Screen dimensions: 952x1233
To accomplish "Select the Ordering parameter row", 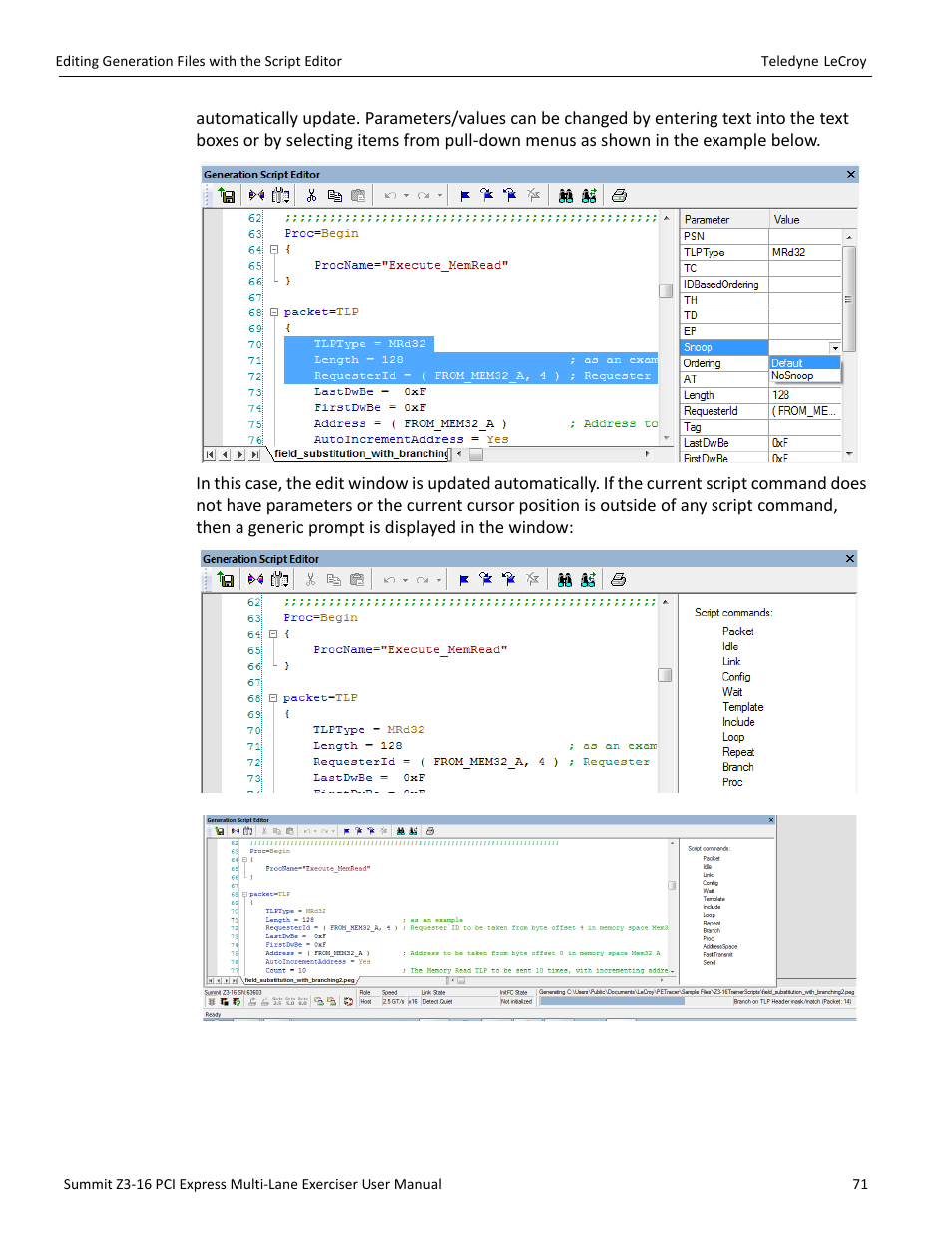I will point(725,364).
